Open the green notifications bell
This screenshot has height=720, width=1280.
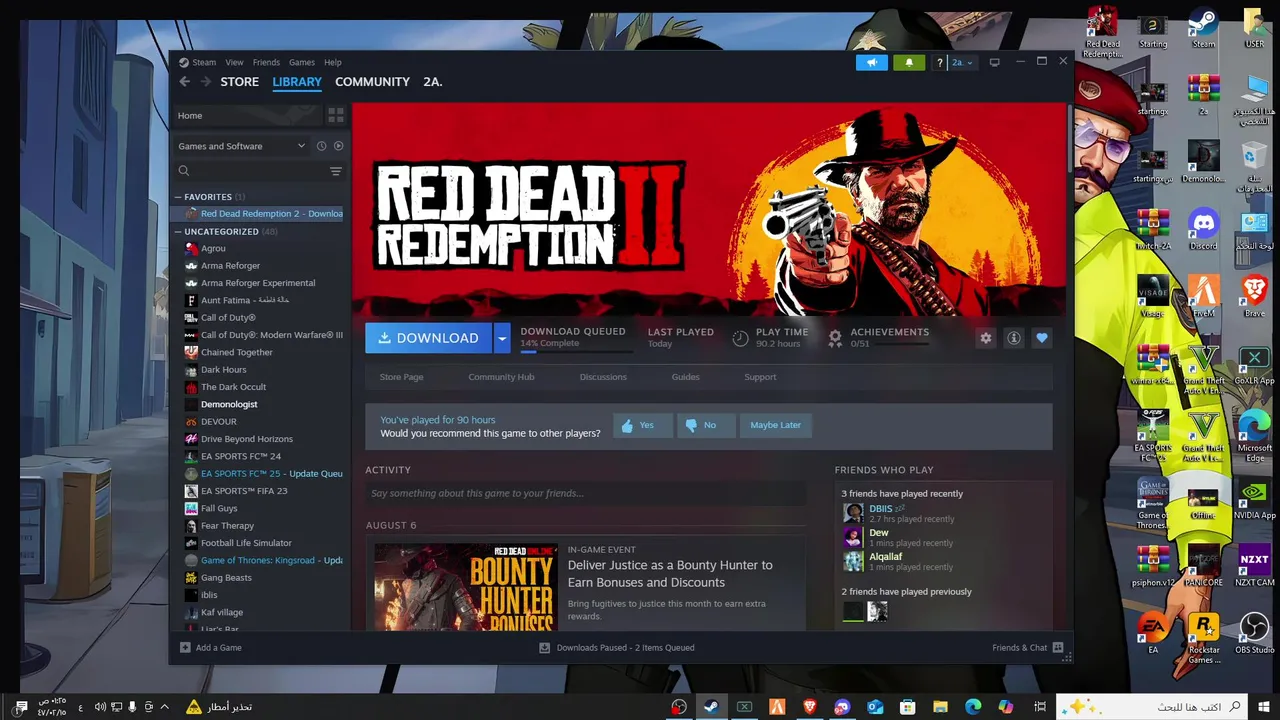coord(909,62)
